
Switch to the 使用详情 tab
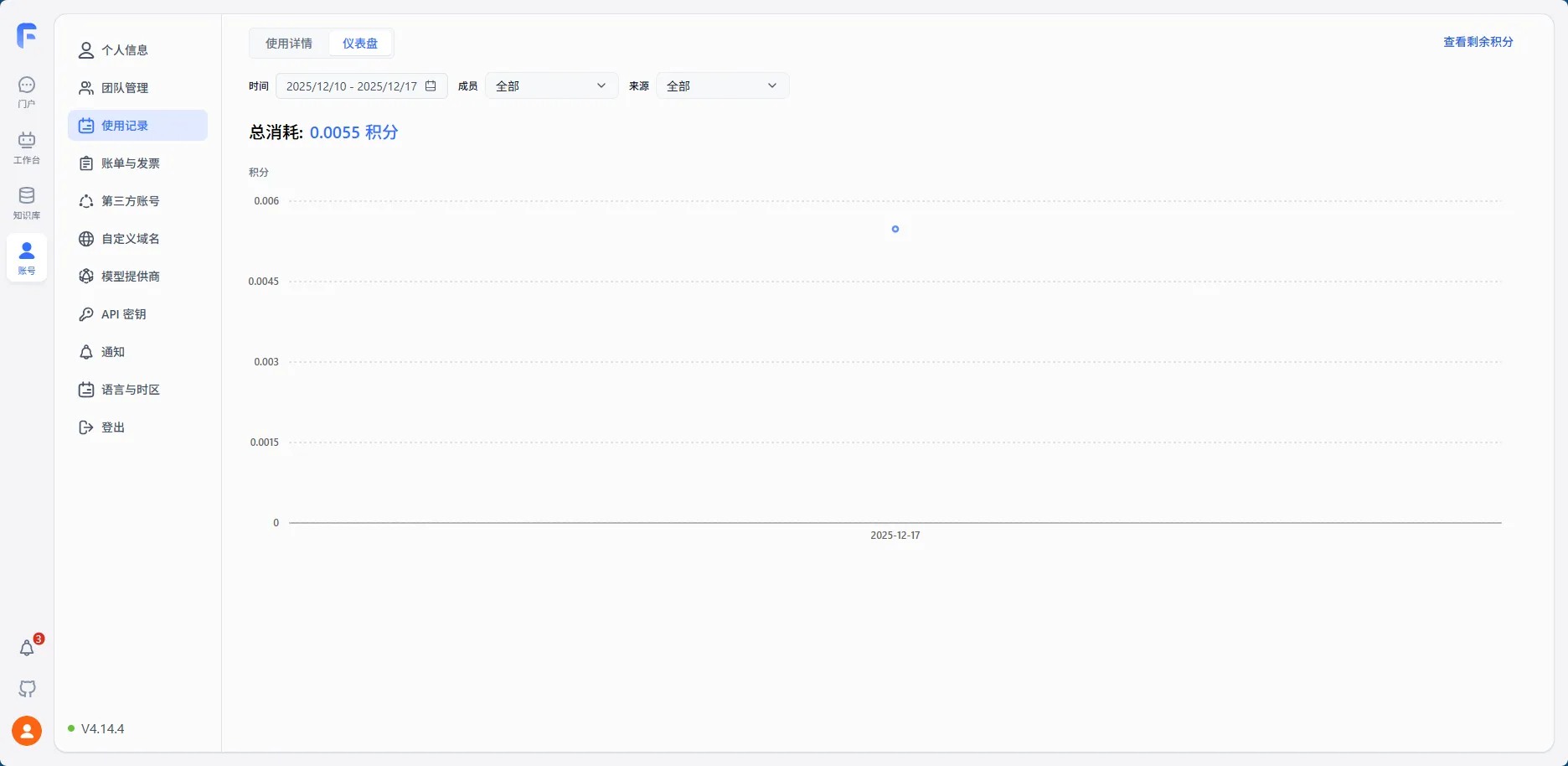coord(289,44)
